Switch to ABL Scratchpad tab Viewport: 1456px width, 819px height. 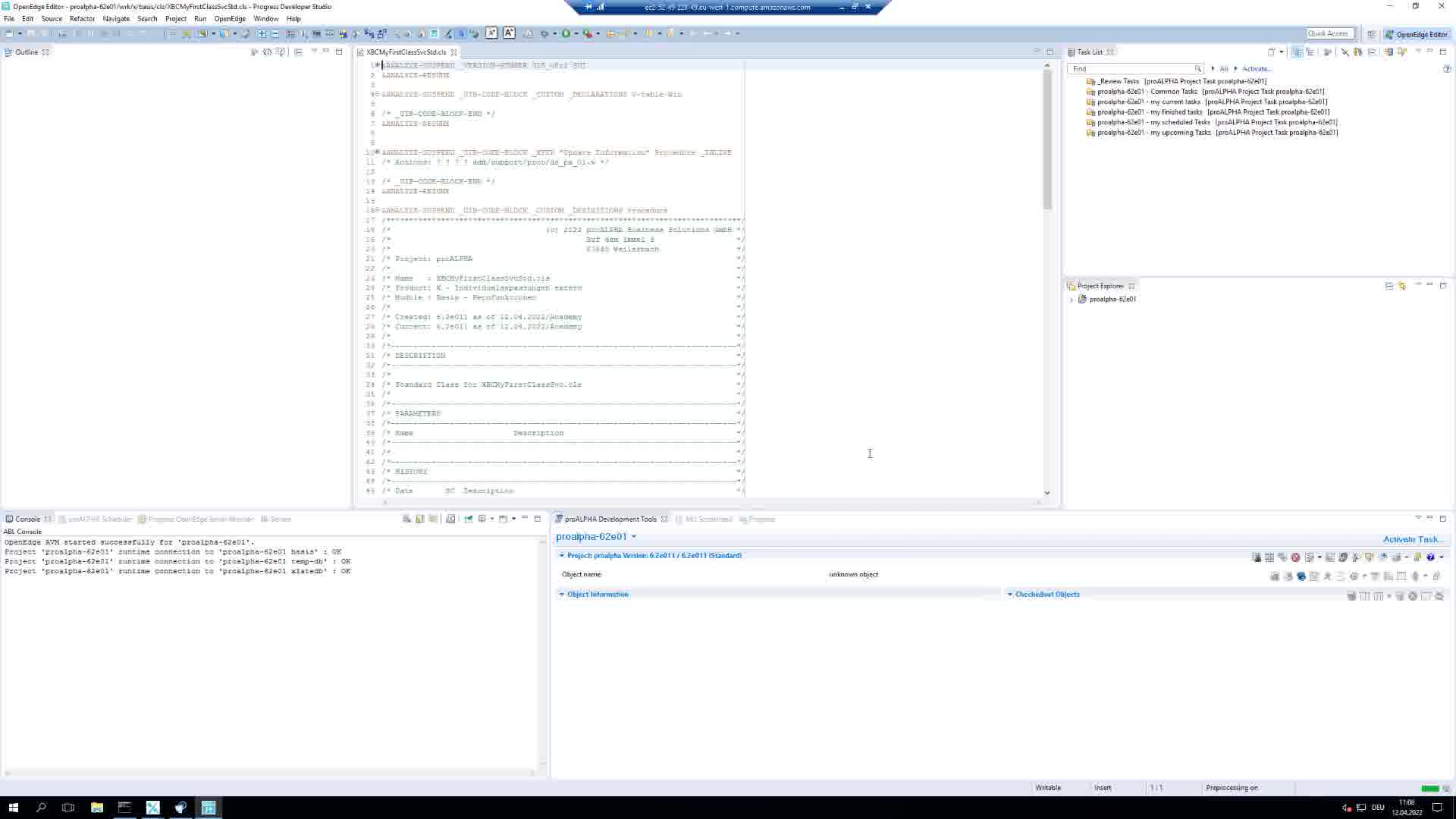click(x=704, y=519)
